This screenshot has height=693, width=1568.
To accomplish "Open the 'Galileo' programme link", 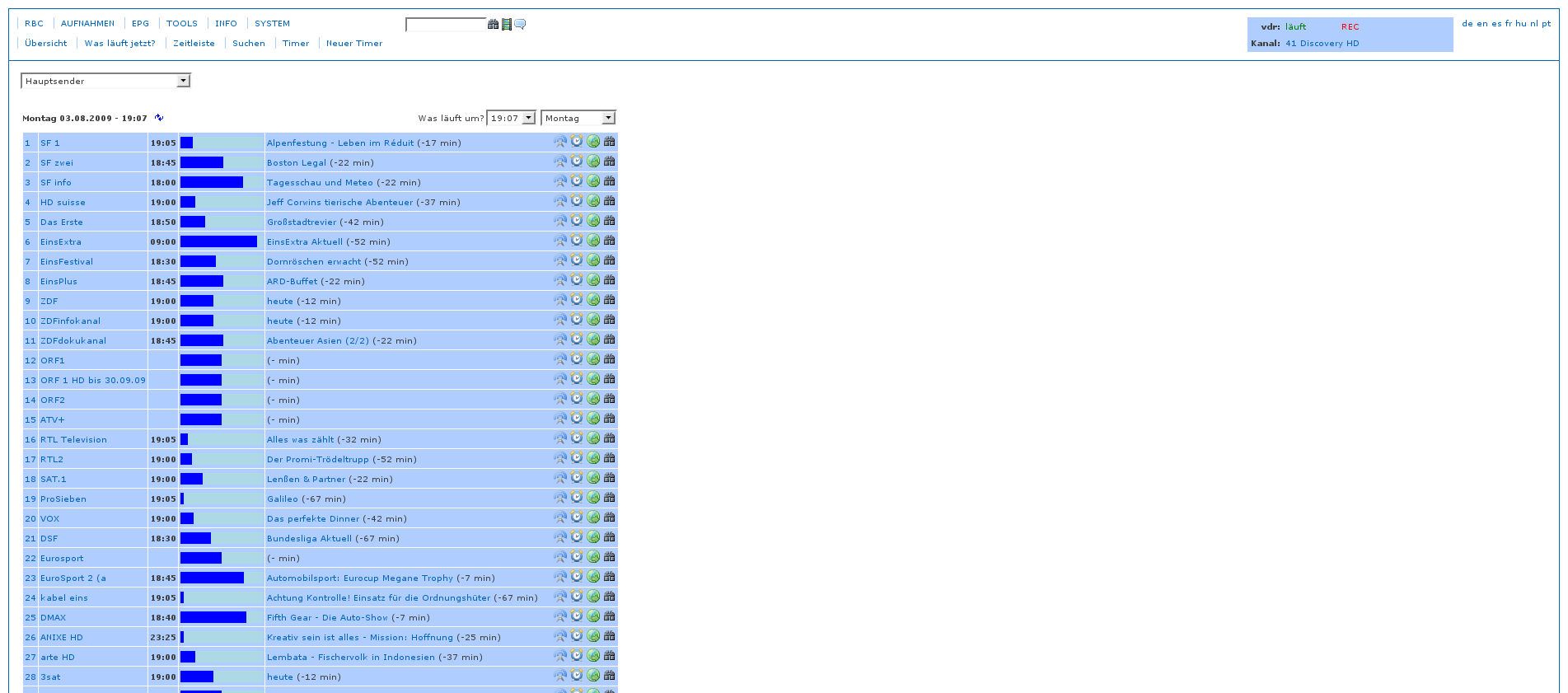I will (x=283, y=499).
